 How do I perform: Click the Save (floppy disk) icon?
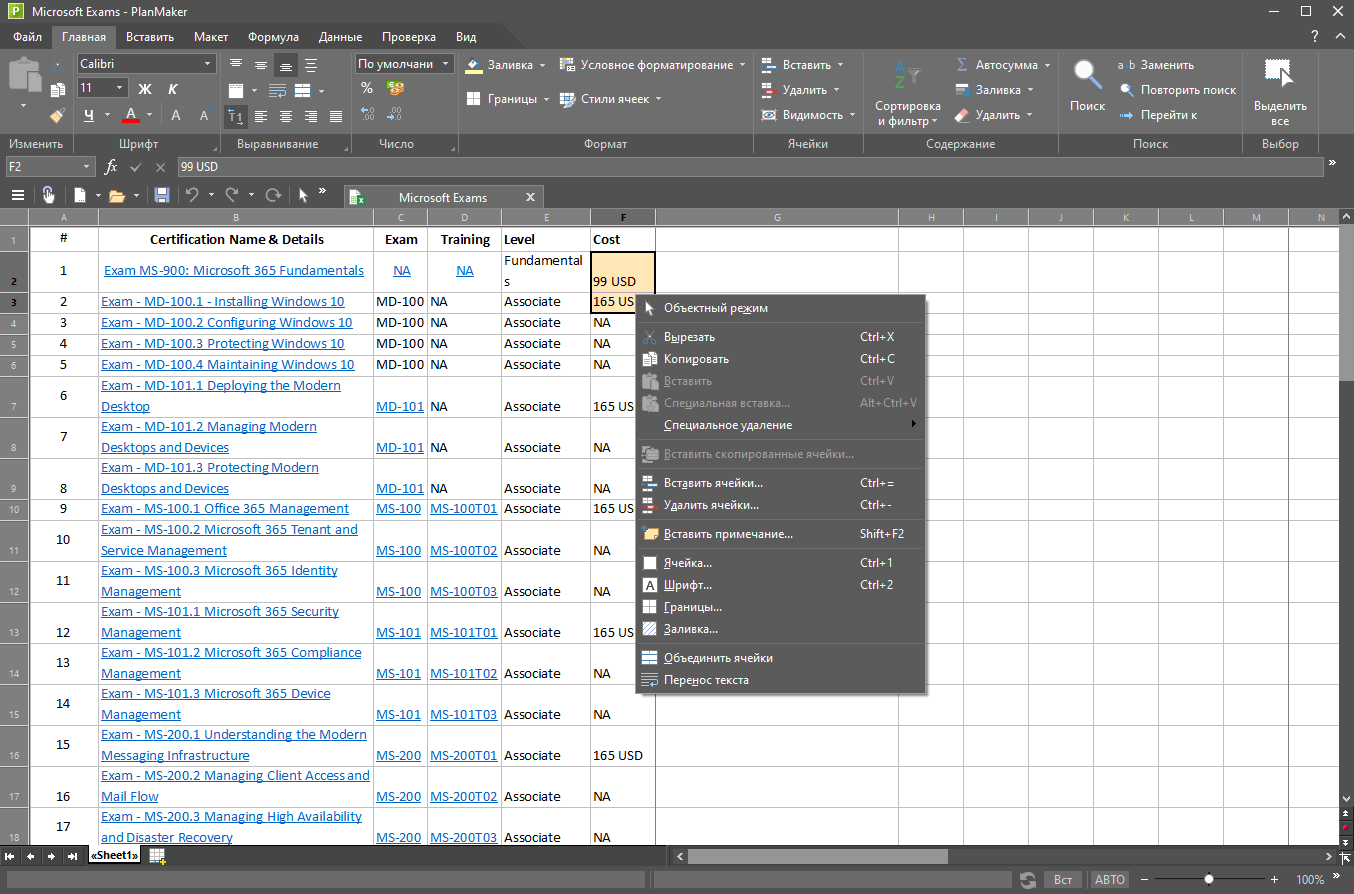(162, 196)
